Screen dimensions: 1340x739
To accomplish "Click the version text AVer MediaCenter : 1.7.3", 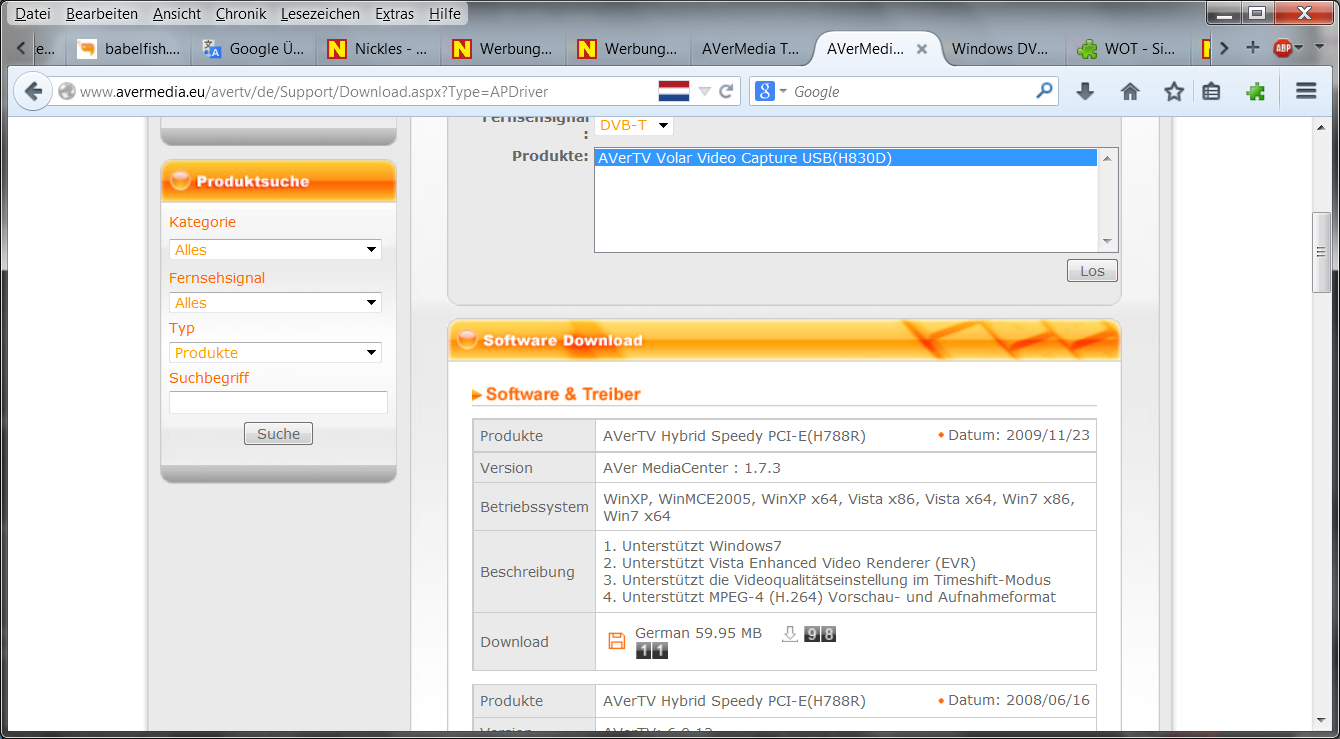I will tap(692, 468).
